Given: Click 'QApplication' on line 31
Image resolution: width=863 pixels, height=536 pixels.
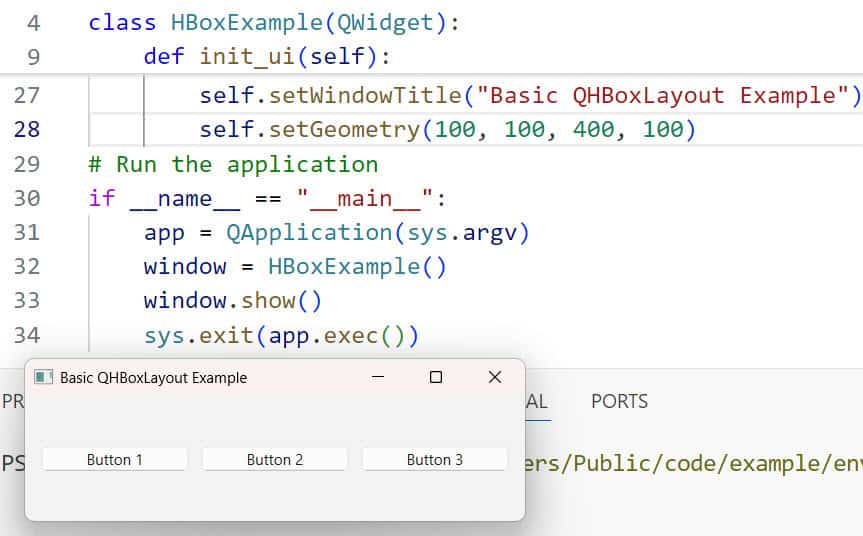Looking at the screenshot, I should 309,233.
